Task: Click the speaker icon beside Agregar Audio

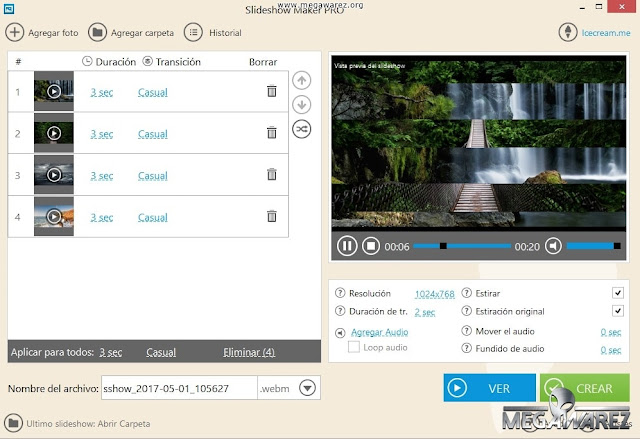Action: (340, 333)
